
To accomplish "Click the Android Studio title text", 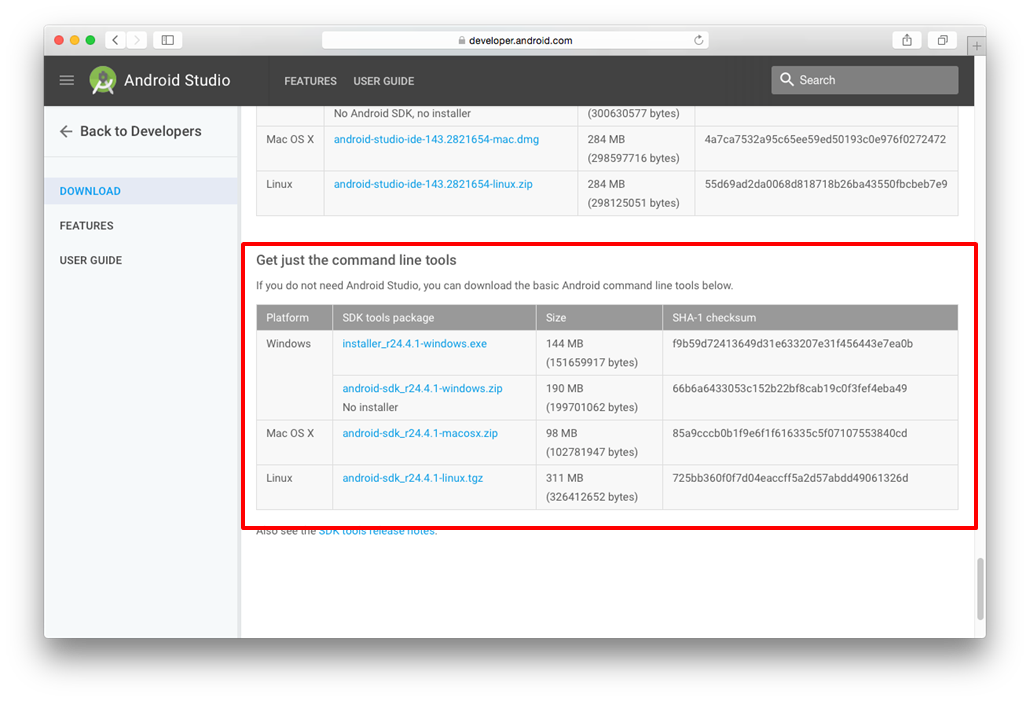I will (x=177, y=80).
